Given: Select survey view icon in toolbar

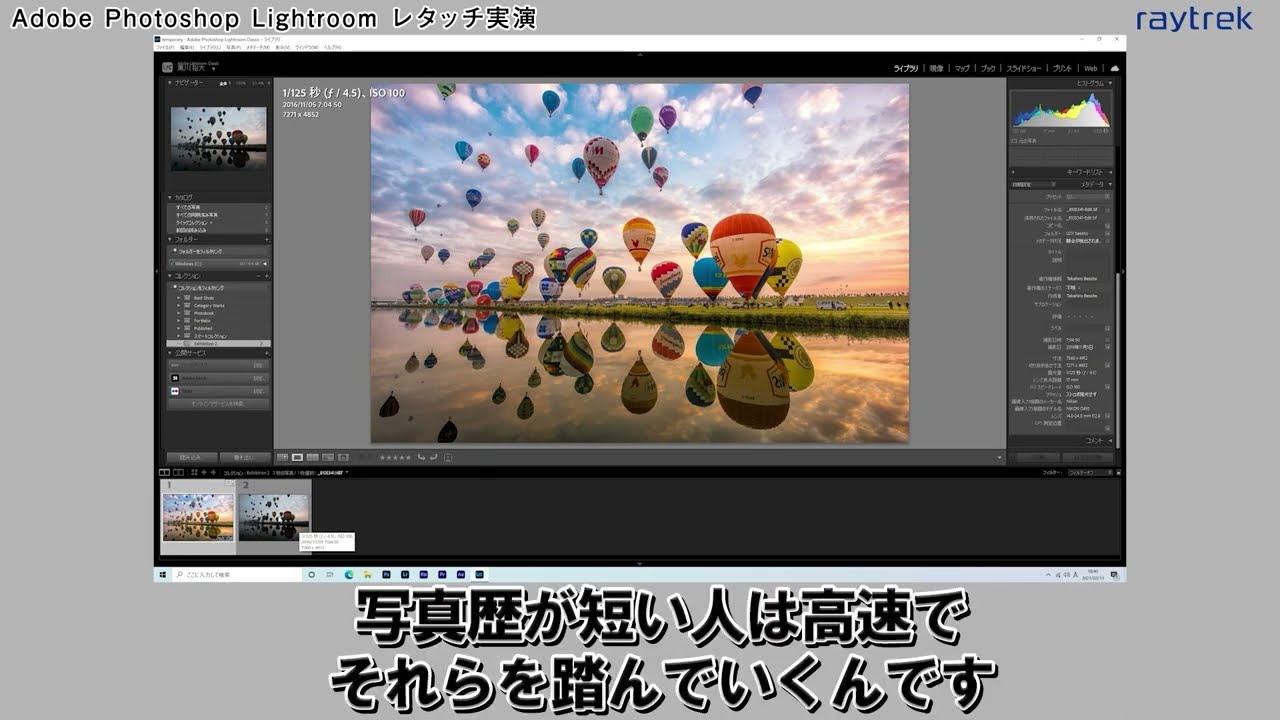Looking at the screenshot, I should point(327,457).
